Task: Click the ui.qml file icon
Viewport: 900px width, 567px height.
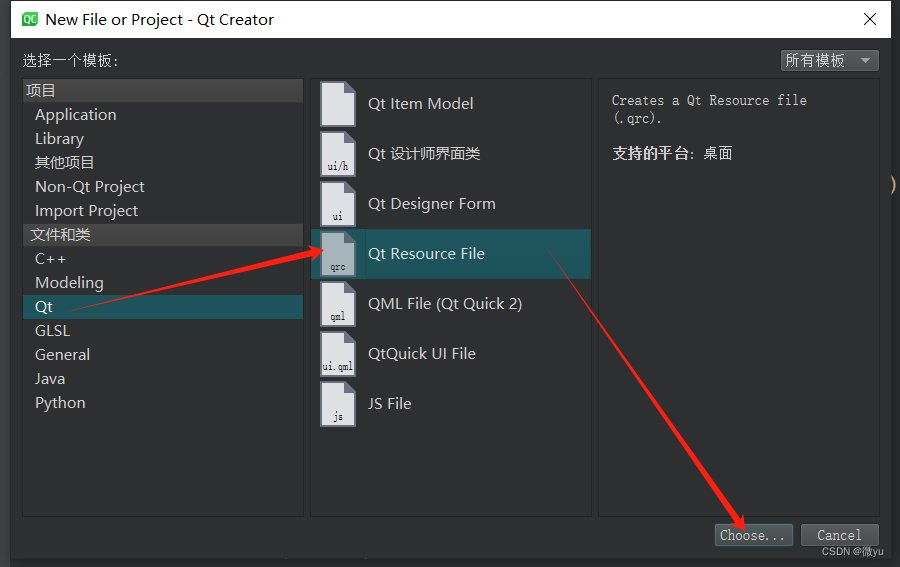Action: tap(338, 354)
